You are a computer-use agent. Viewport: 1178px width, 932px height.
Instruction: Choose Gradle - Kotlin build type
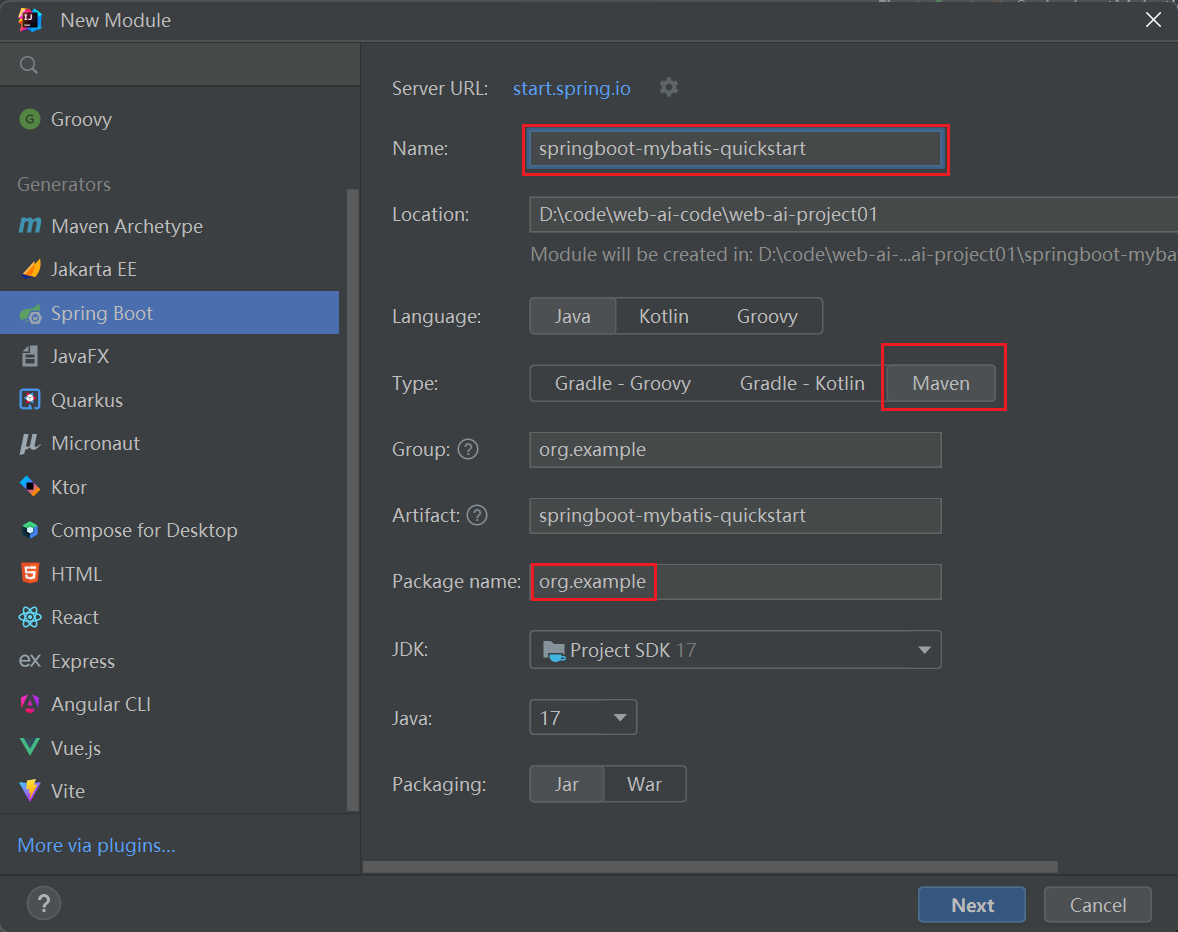(x=802, y=383)
